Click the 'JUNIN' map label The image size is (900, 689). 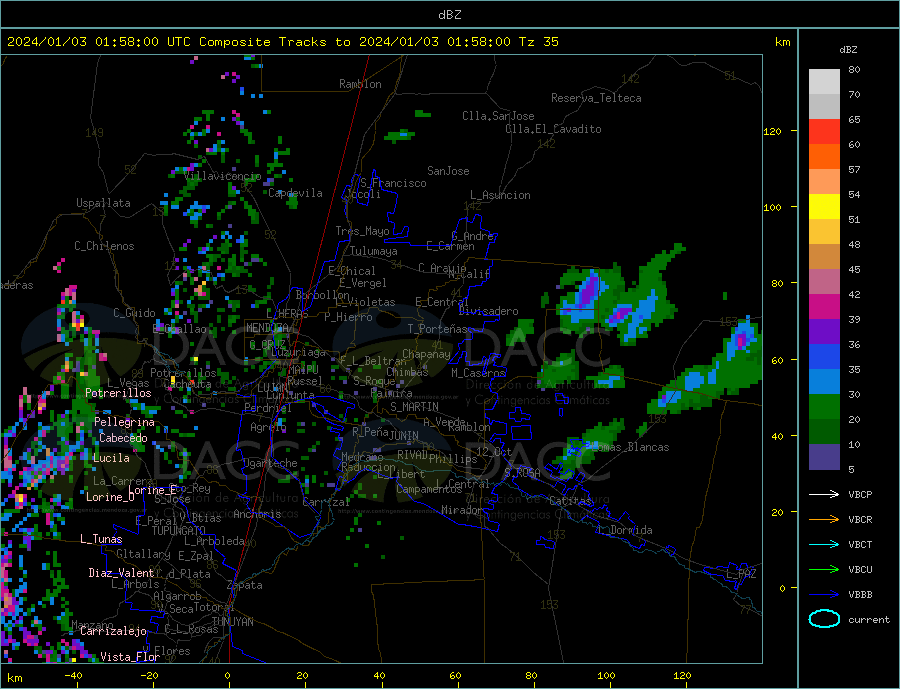click(404, 436)
